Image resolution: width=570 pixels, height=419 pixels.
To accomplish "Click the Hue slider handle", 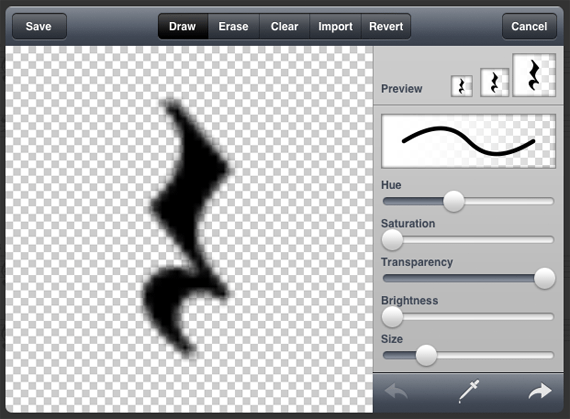I will click(x=454, y=201).
